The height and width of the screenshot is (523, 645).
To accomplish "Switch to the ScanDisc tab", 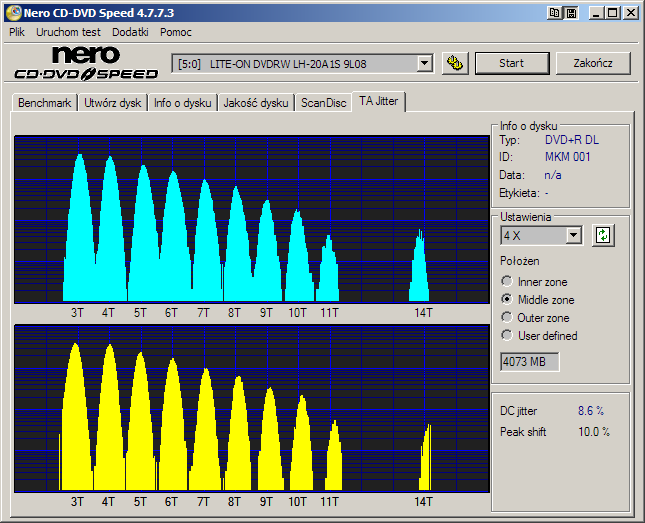I will (x=323, y=103).
